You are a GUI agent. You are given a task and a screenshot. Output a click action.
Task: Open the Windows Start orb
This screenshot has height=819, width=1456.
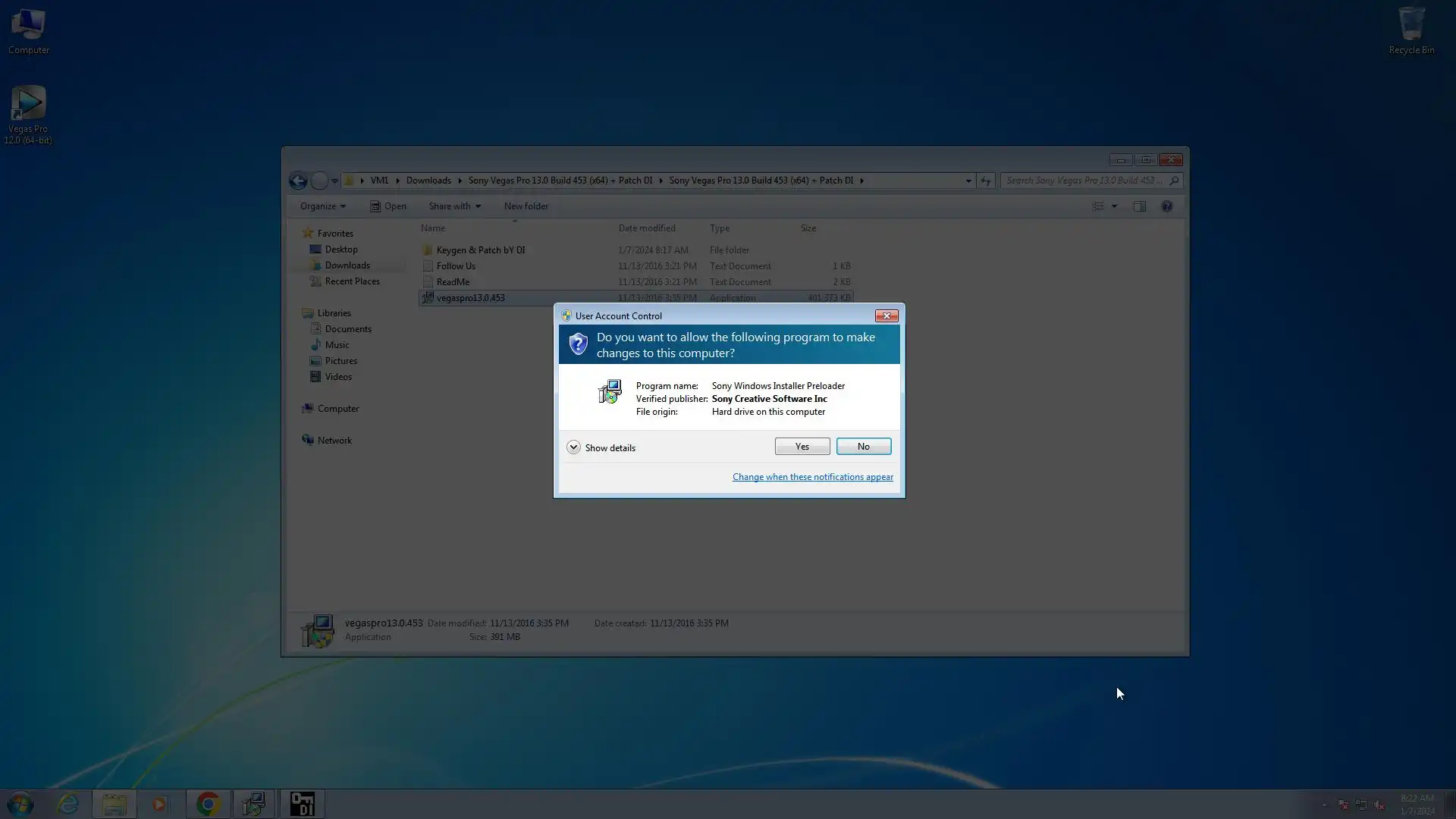pyautogui.click(x=20, y=804)
